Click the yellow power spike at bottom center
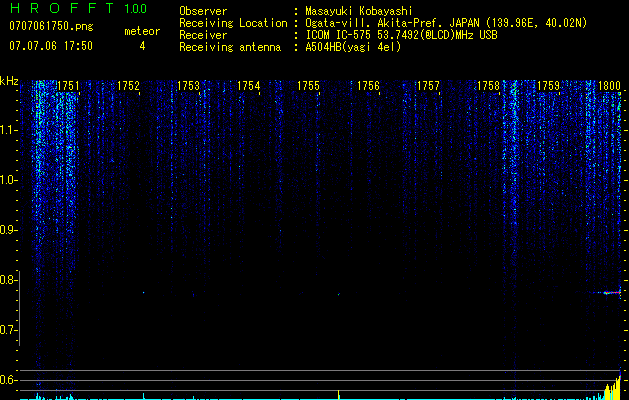 click(339, 394)
